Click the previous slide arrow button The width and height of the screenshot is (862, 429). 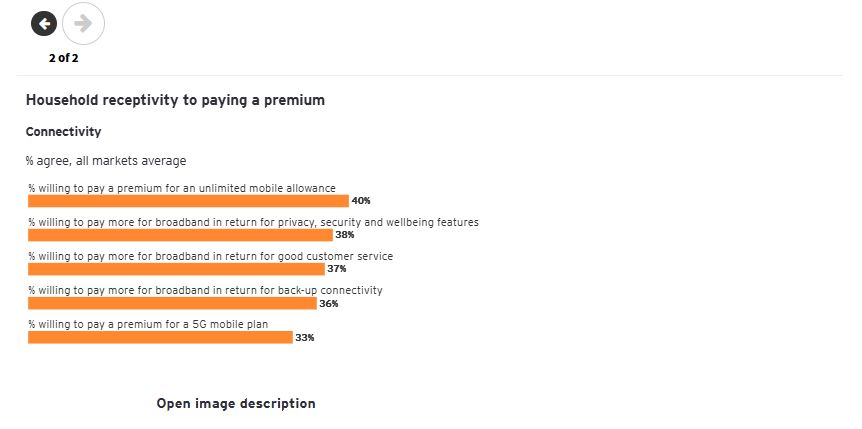44,23
